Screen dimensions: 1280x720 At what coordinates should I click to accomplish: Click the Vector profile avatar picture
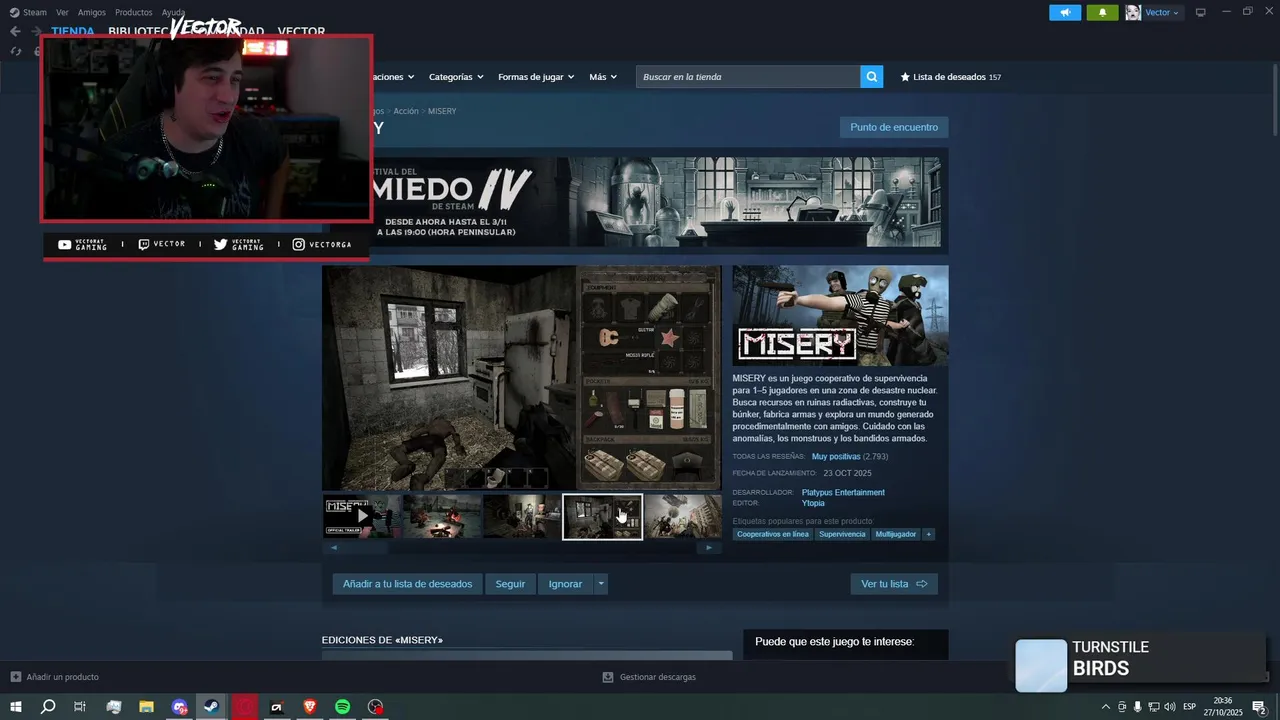click(1133, 12)
